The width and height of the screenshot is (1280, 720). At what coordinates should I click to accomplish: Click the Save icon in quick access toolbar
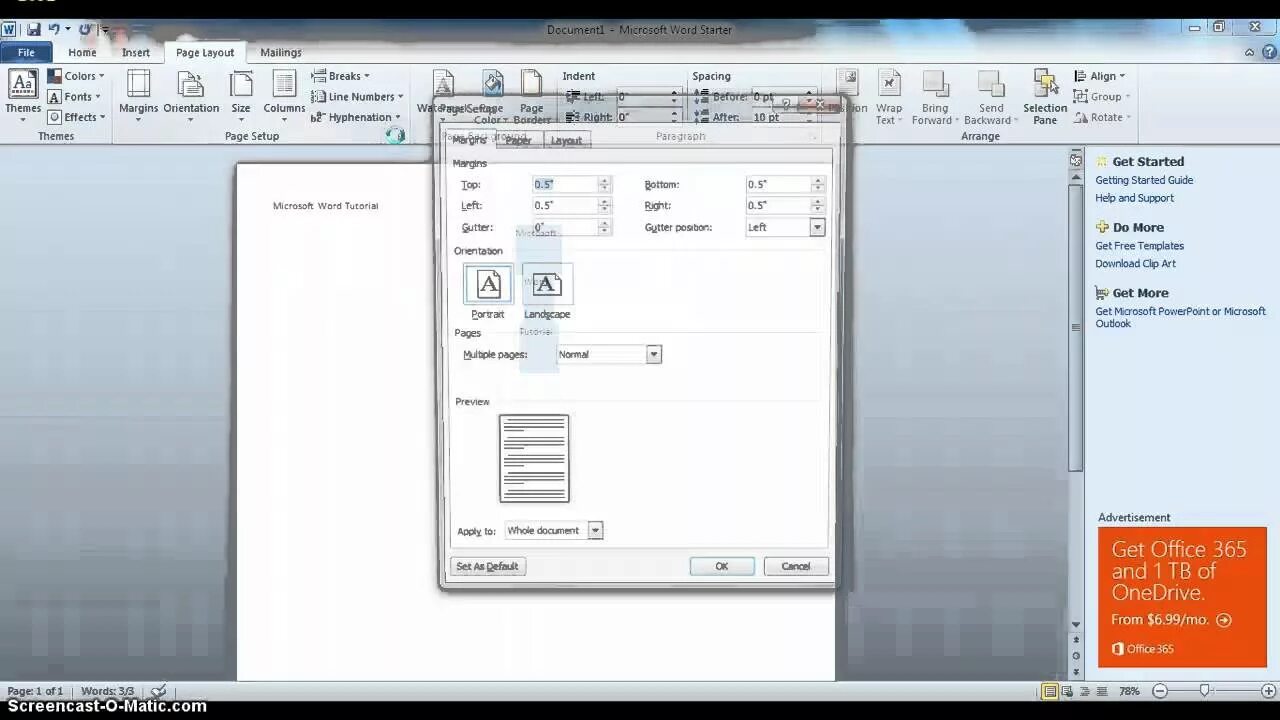click(34, 30)
